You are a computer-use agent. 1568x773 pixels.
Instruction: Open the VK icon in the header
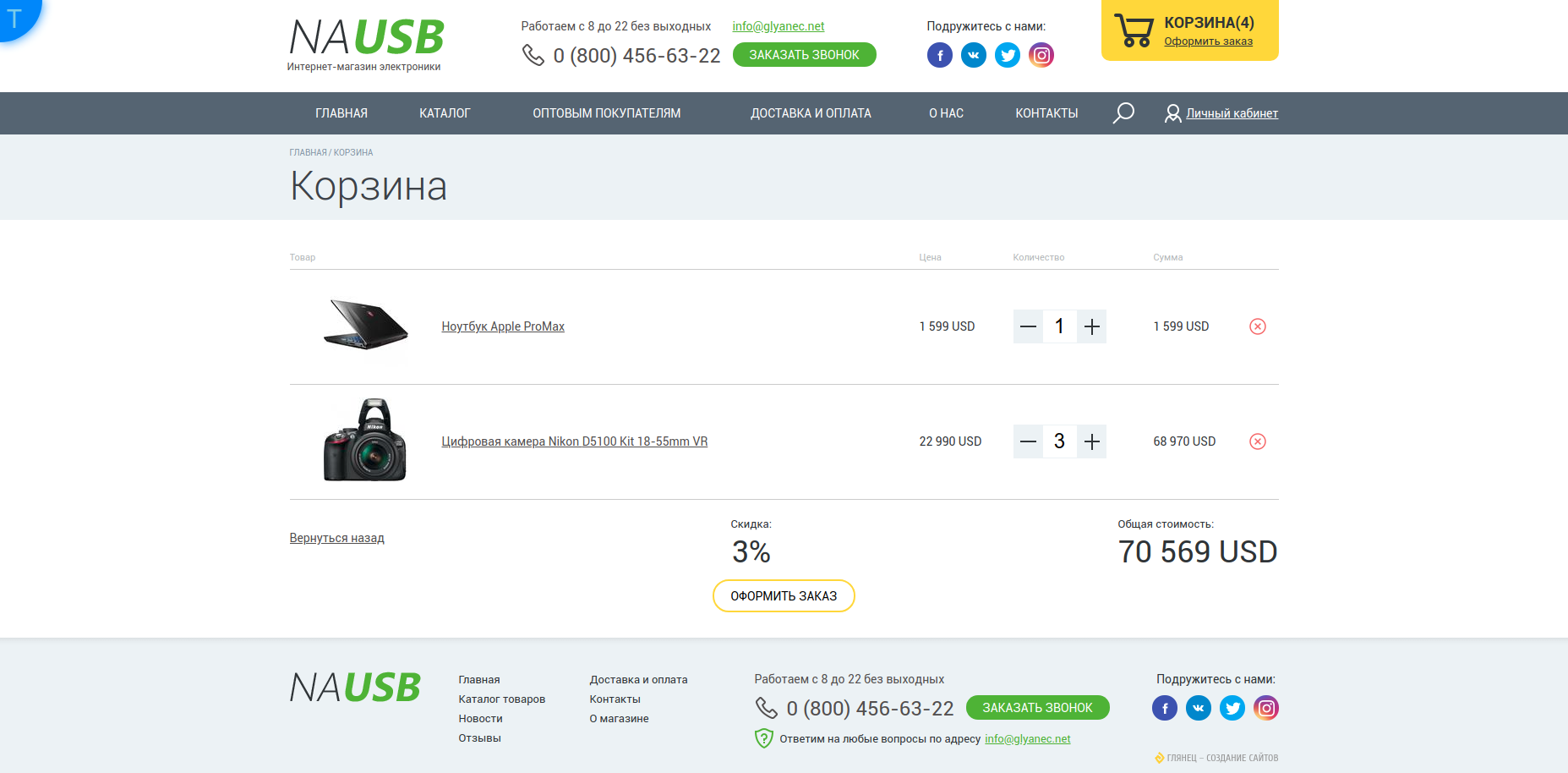point(973,55)
